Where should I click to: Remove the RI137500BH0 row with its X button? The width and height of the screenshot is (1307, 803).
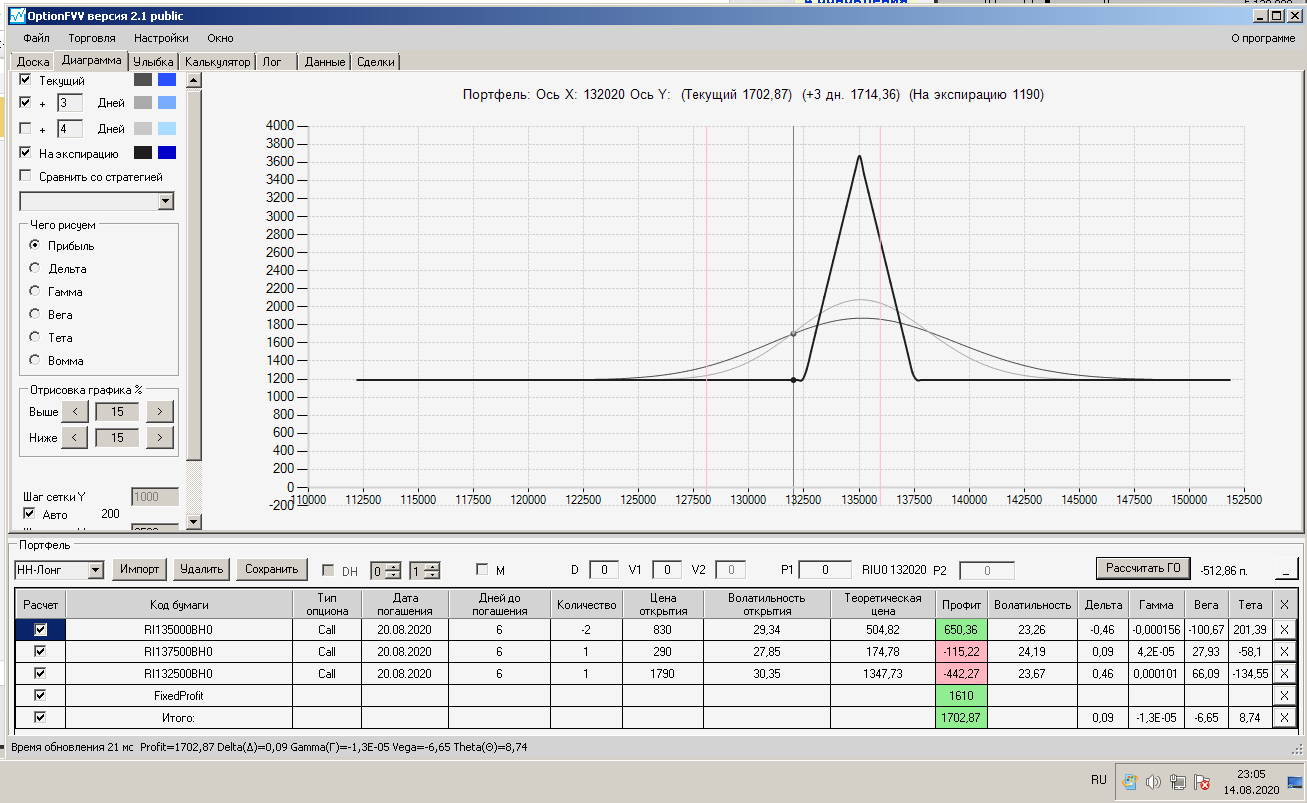(1284, 651)
